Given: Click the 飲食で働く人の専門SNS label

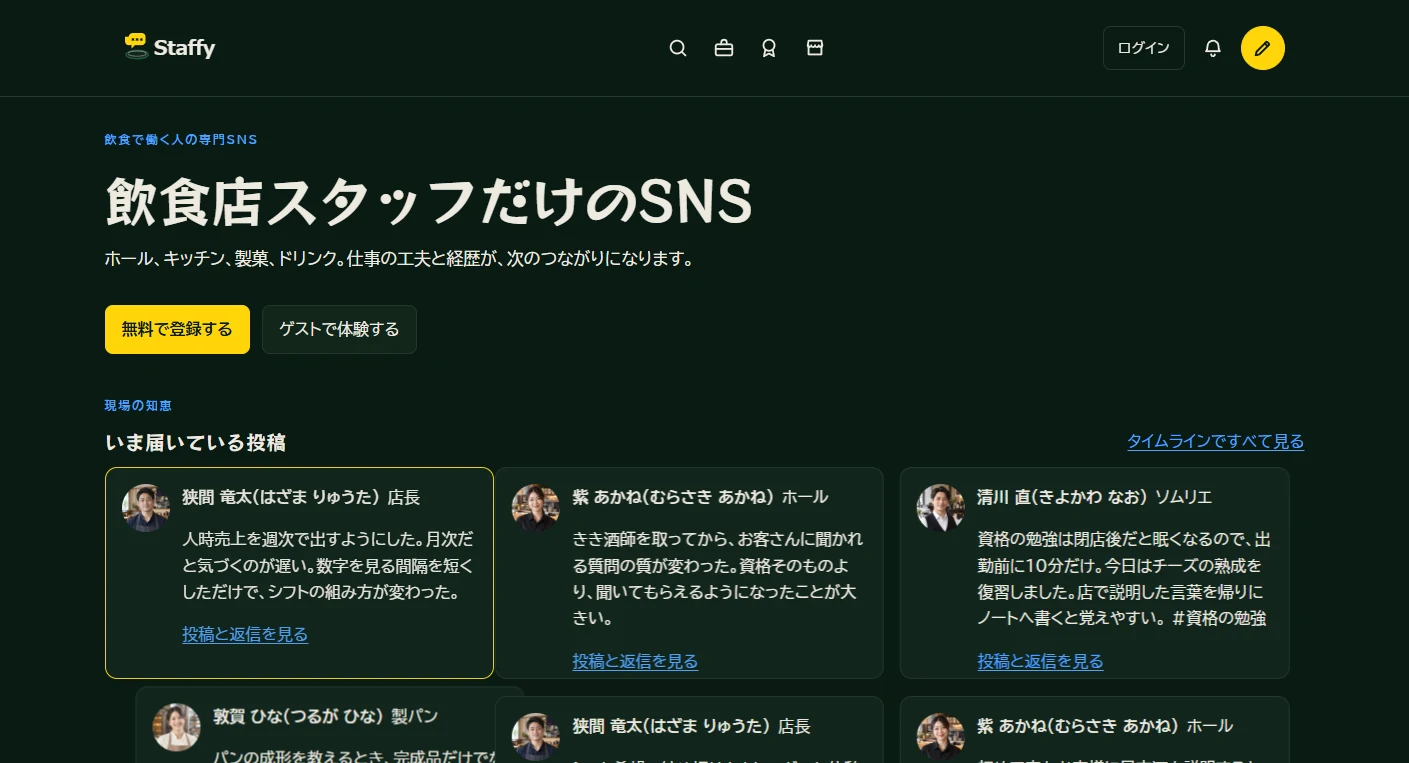Looking at the screenshot, I should click(x=181, y=139).
